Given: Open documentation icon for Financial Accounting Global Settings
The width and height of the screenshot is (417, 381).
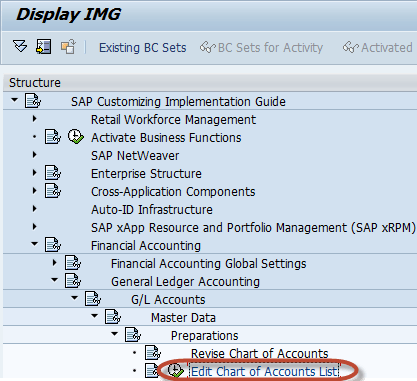Looking at the screenshot, I should (x=73, y=263).
